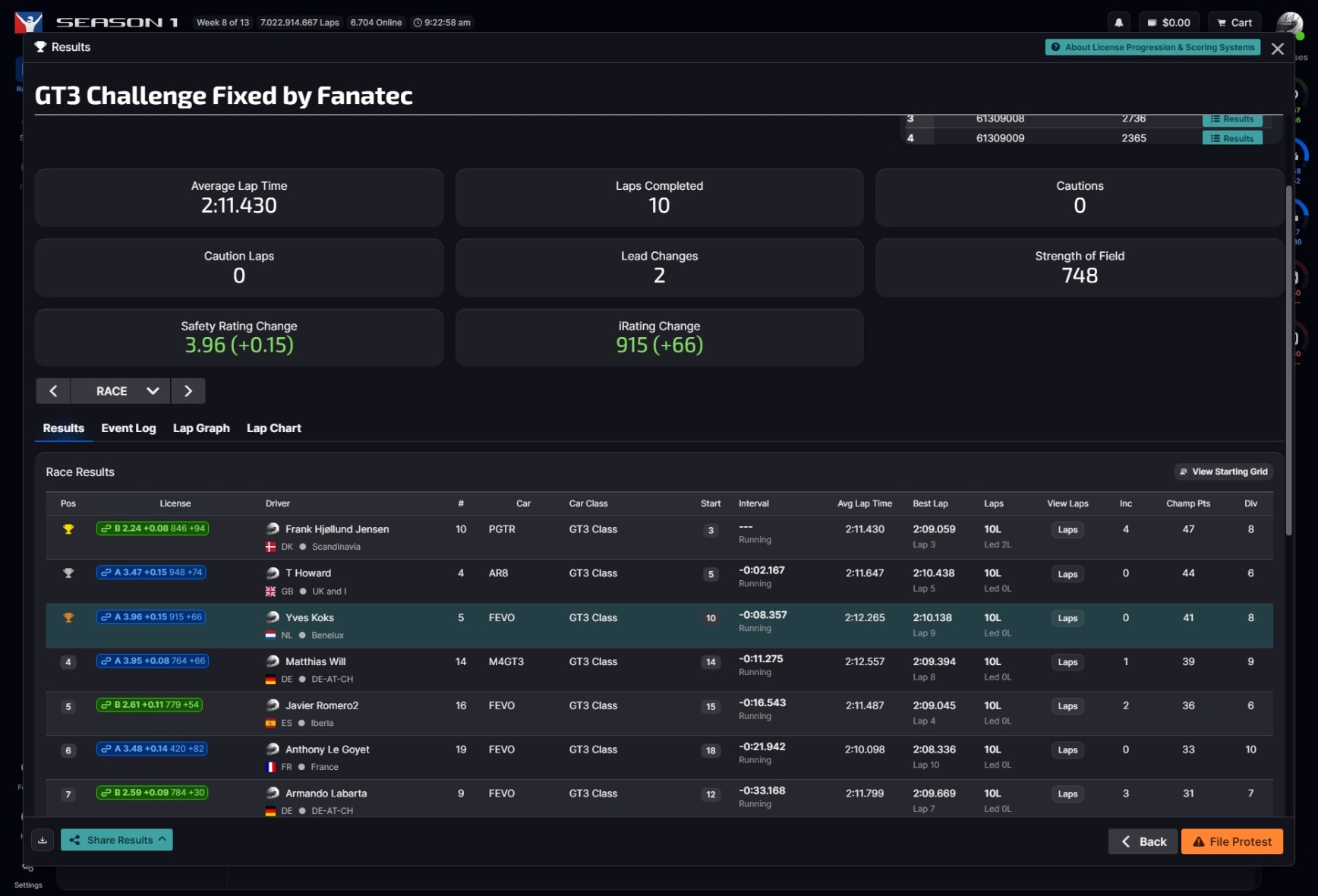
Task: Go to next session with right arrow
Action: coord(188,391)
